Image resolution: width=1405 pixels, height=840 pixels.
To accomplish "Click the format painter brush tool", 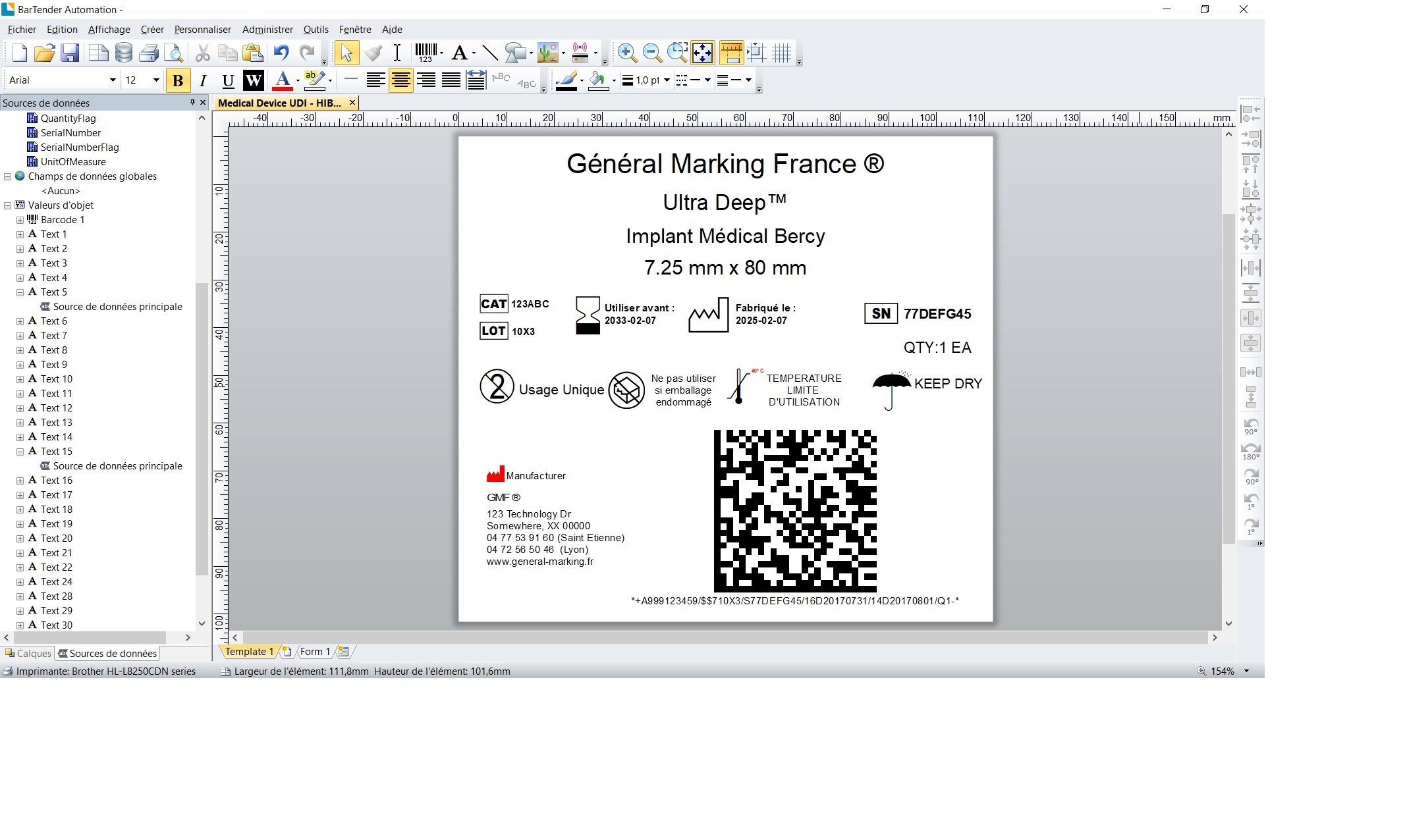I will (x=373, y=53).
